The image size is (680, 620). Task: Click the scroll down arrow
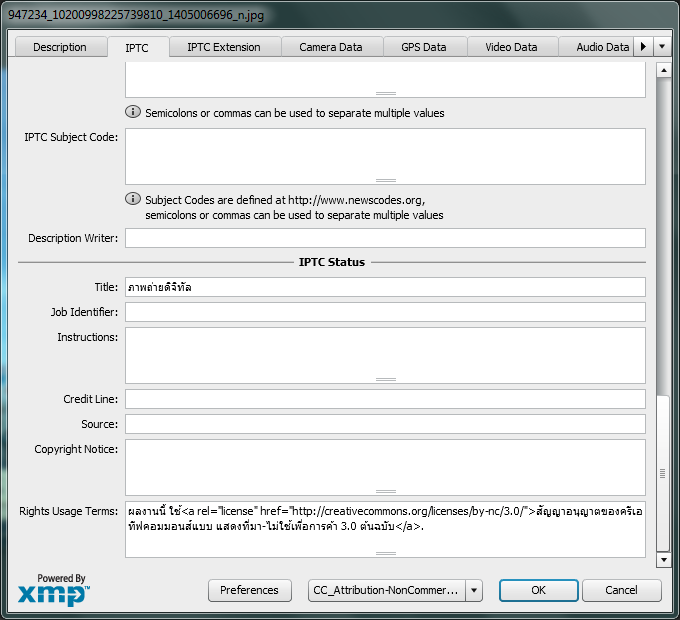[x=664, y=560]
